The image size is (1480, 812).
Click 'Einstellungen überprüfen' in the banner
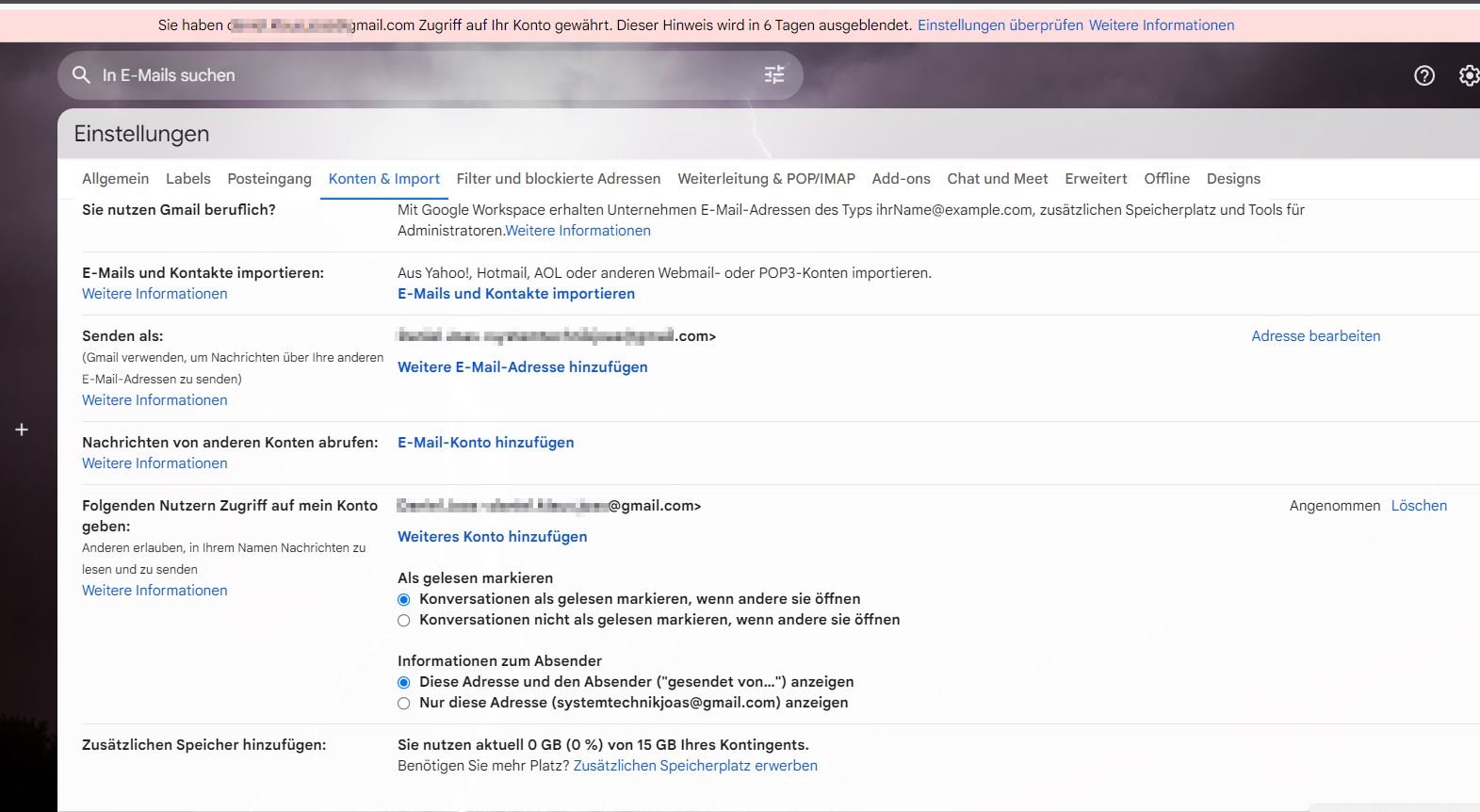click(x=1000, y=25)
